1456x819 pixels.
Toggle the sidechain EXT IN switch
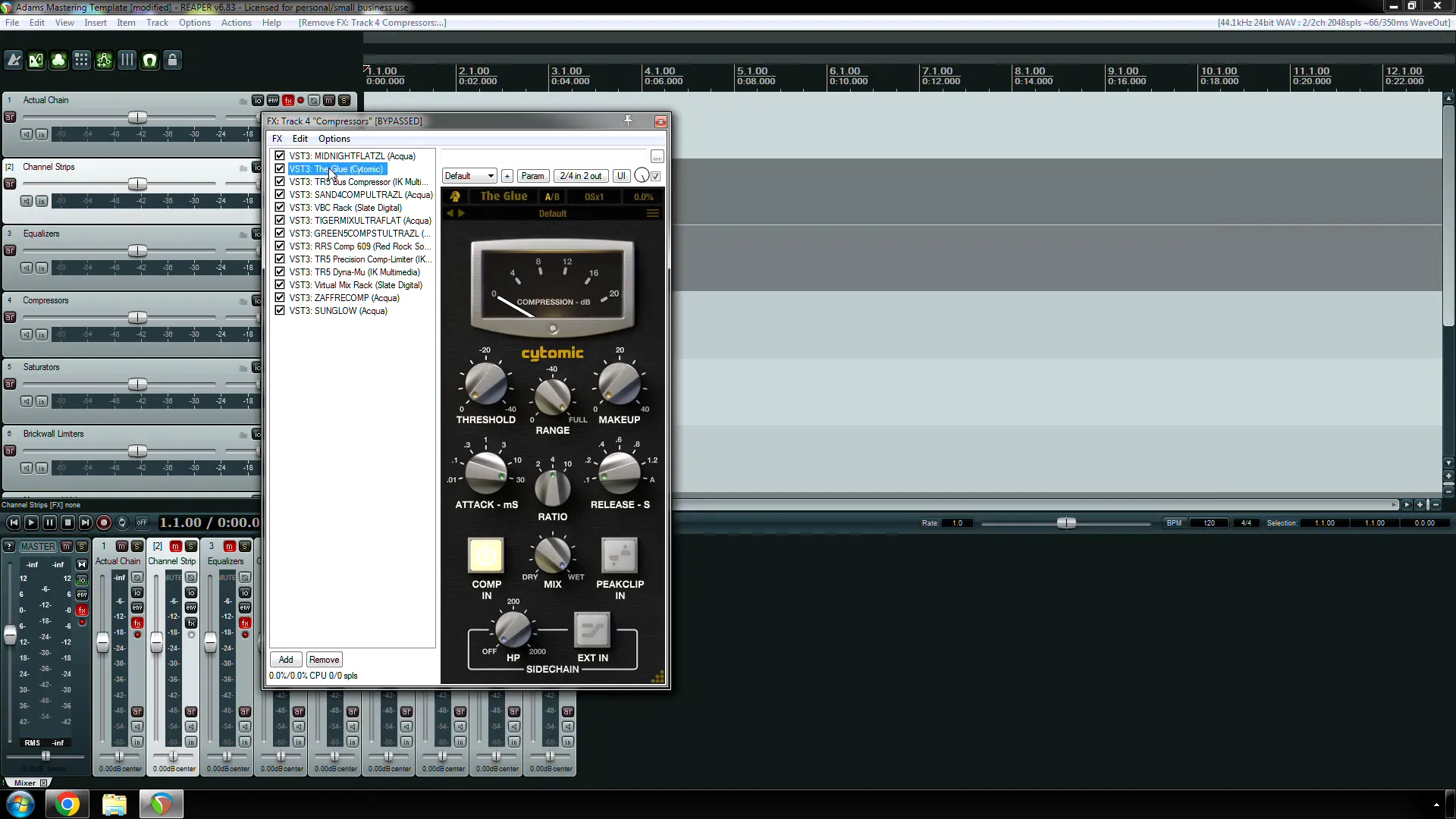592,629
